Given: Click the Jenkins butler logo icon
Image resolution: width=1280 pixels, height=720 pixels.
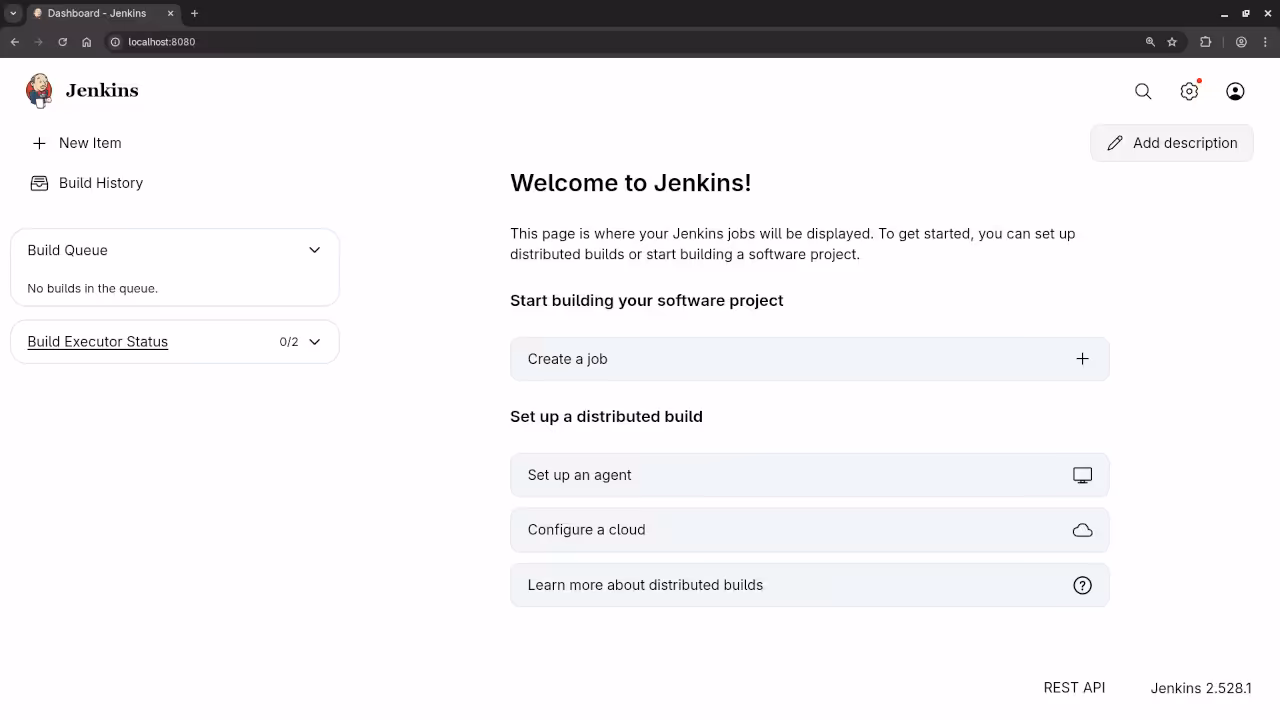Looking at the screenshot, I should click(x=39, y=91).
